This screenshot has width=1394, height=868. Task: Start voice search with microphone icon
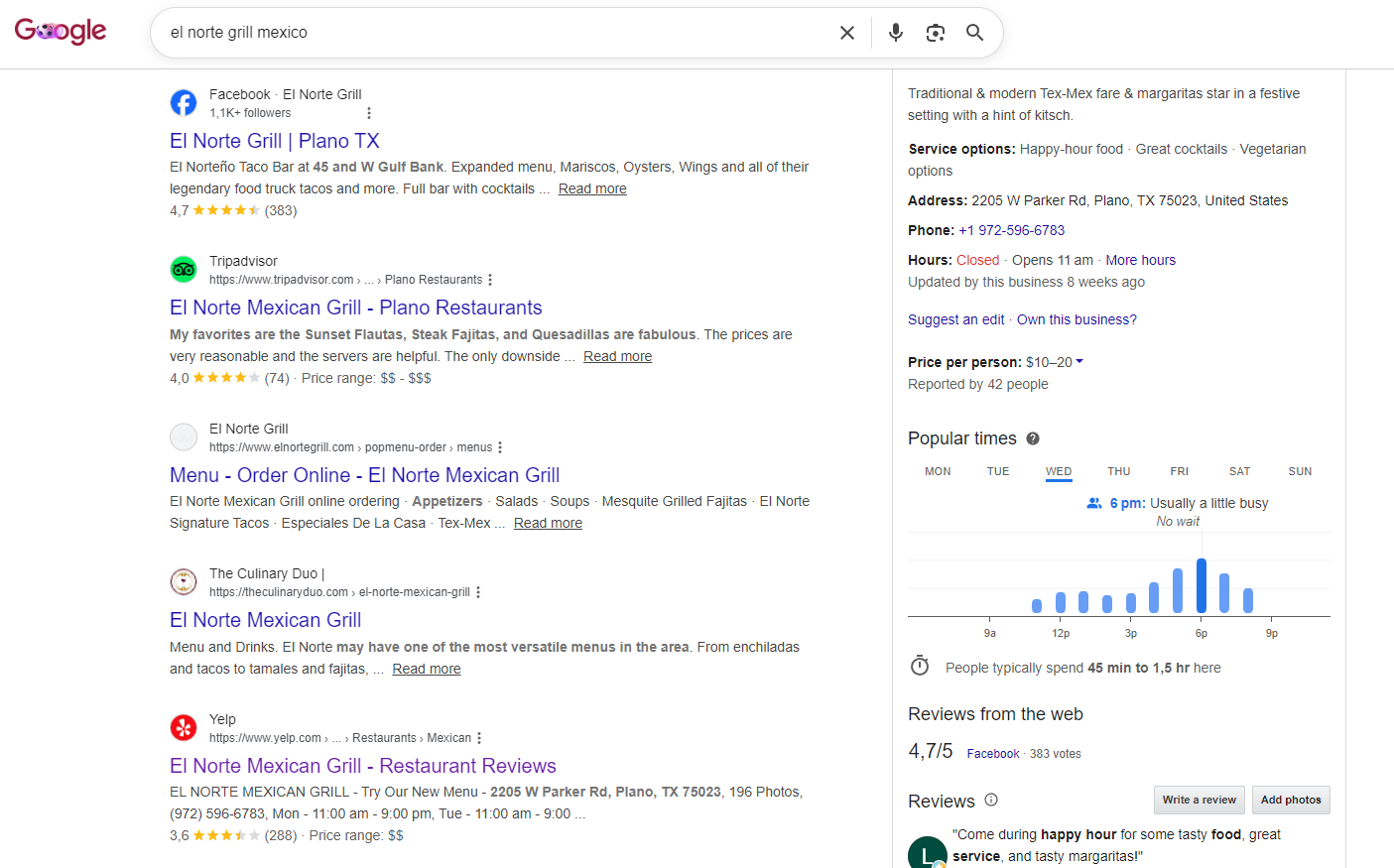coord(896,33)
